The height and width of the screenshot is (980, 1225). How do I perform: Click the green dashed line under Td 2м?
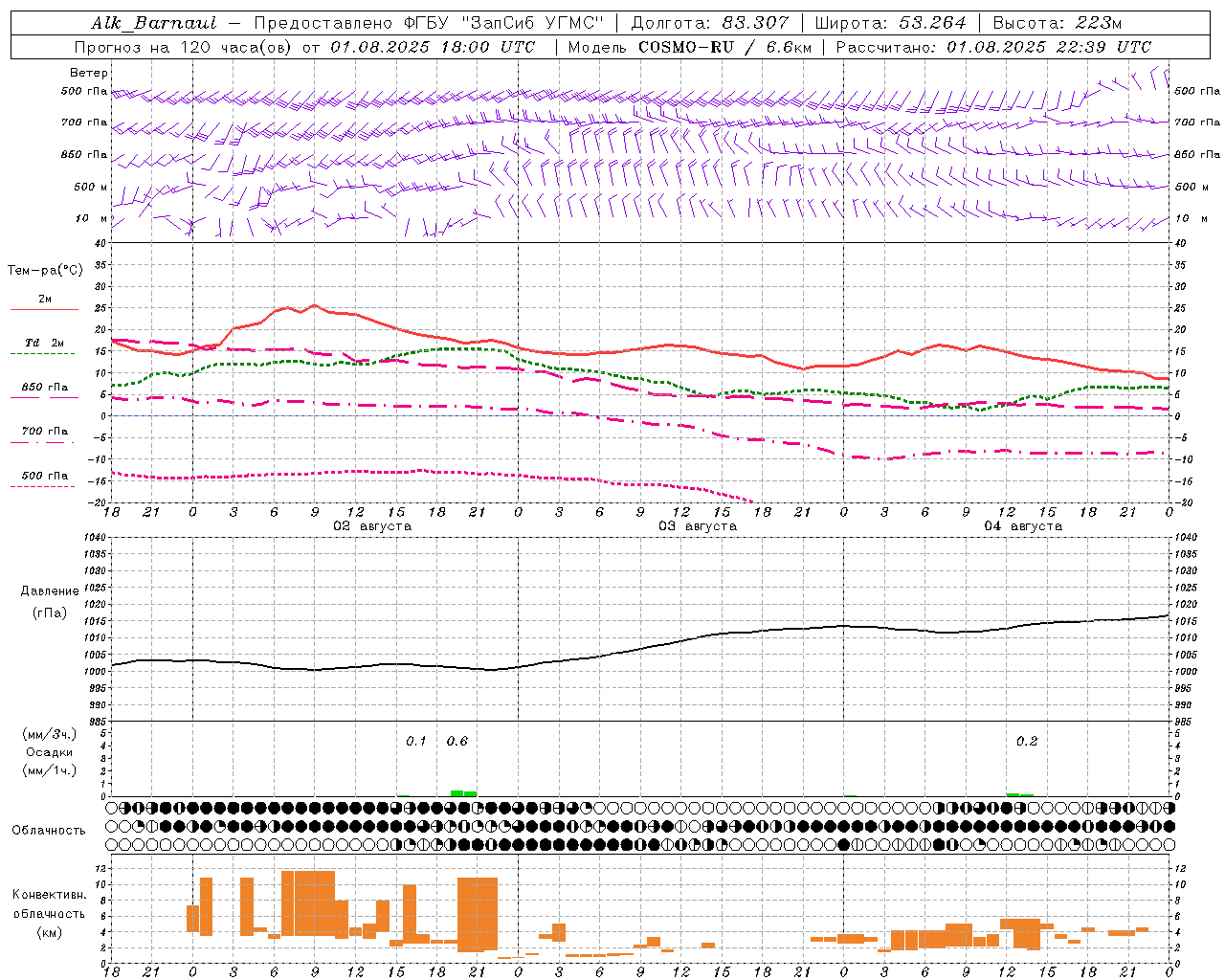(42, 354)
